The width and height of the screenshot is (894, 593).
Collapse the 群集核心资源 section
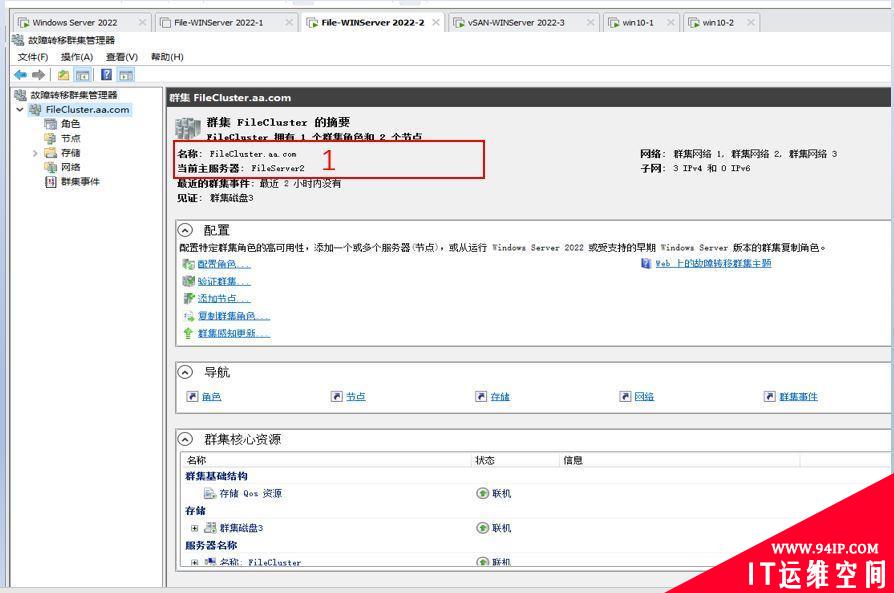[185, 439]
